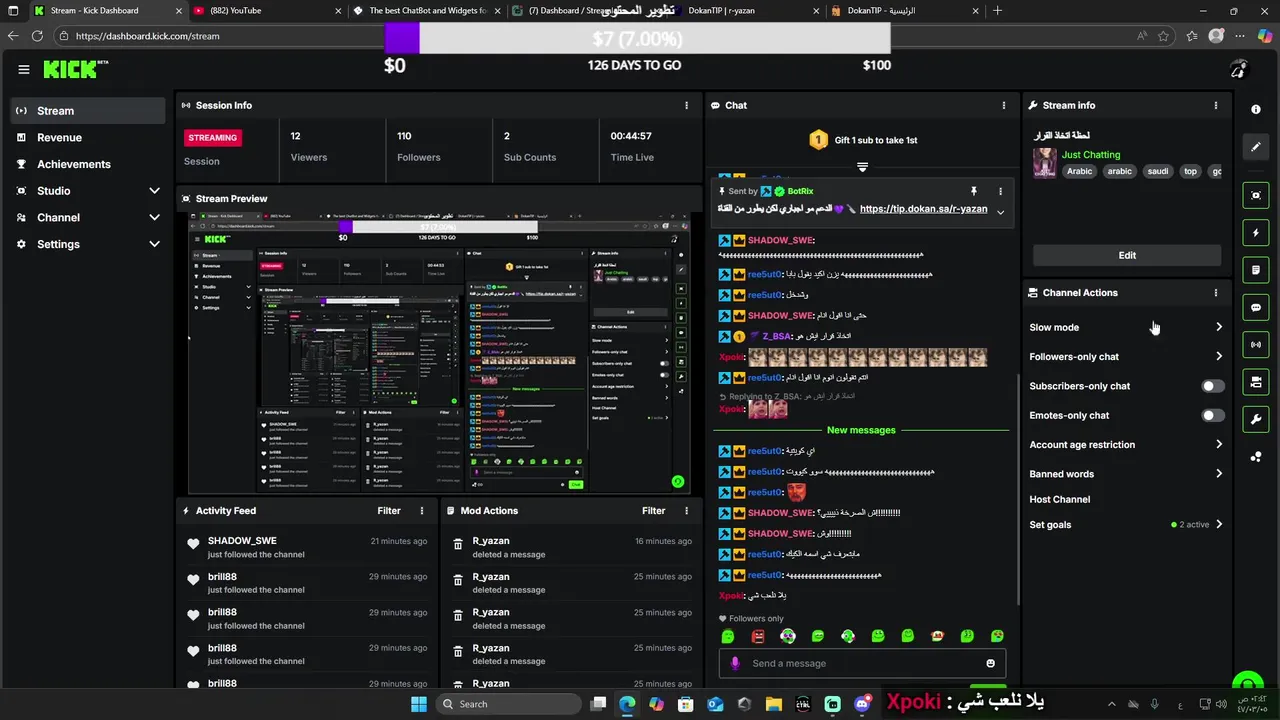Switch to the best ChatBot and Widgets tab

(427, 11)
